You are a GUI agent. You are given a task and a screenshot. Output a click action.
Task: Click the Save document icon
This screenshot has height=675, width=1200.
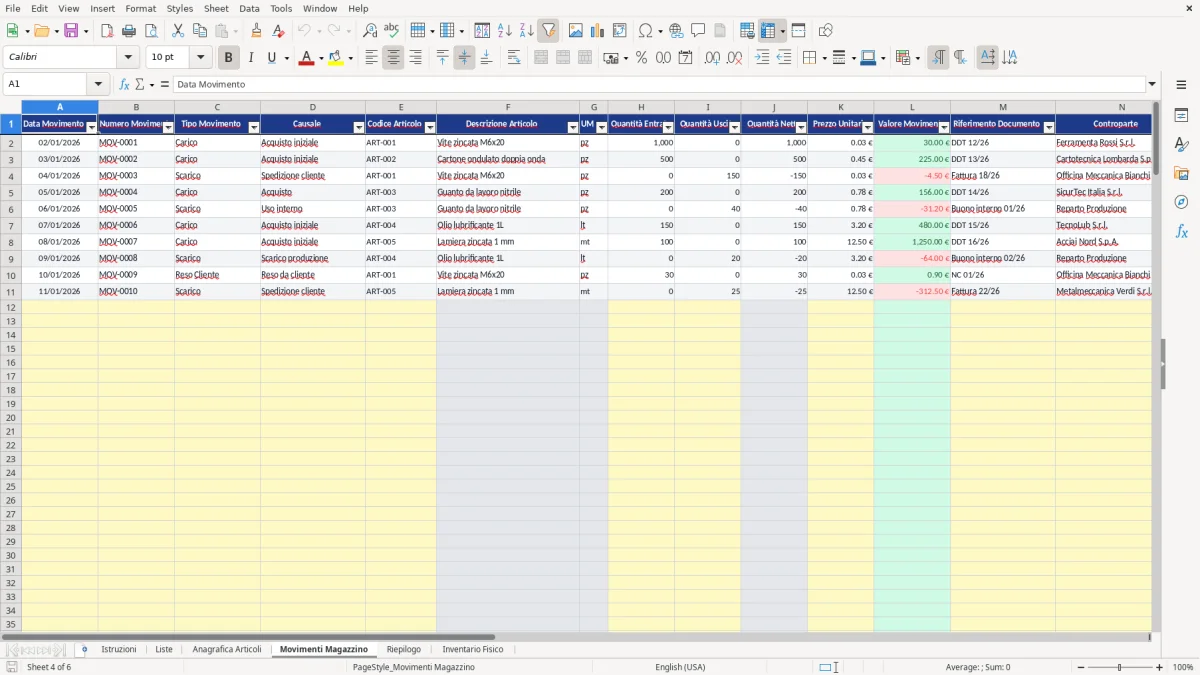(x=71, y=31)
